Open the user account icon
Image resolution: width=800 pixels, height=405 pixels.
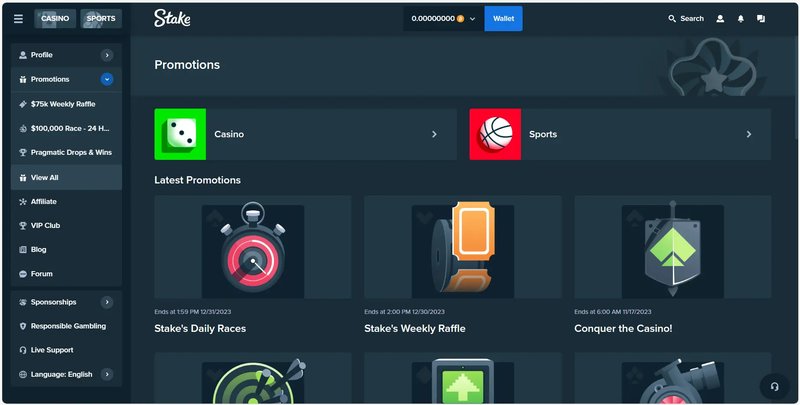(720, 18)
